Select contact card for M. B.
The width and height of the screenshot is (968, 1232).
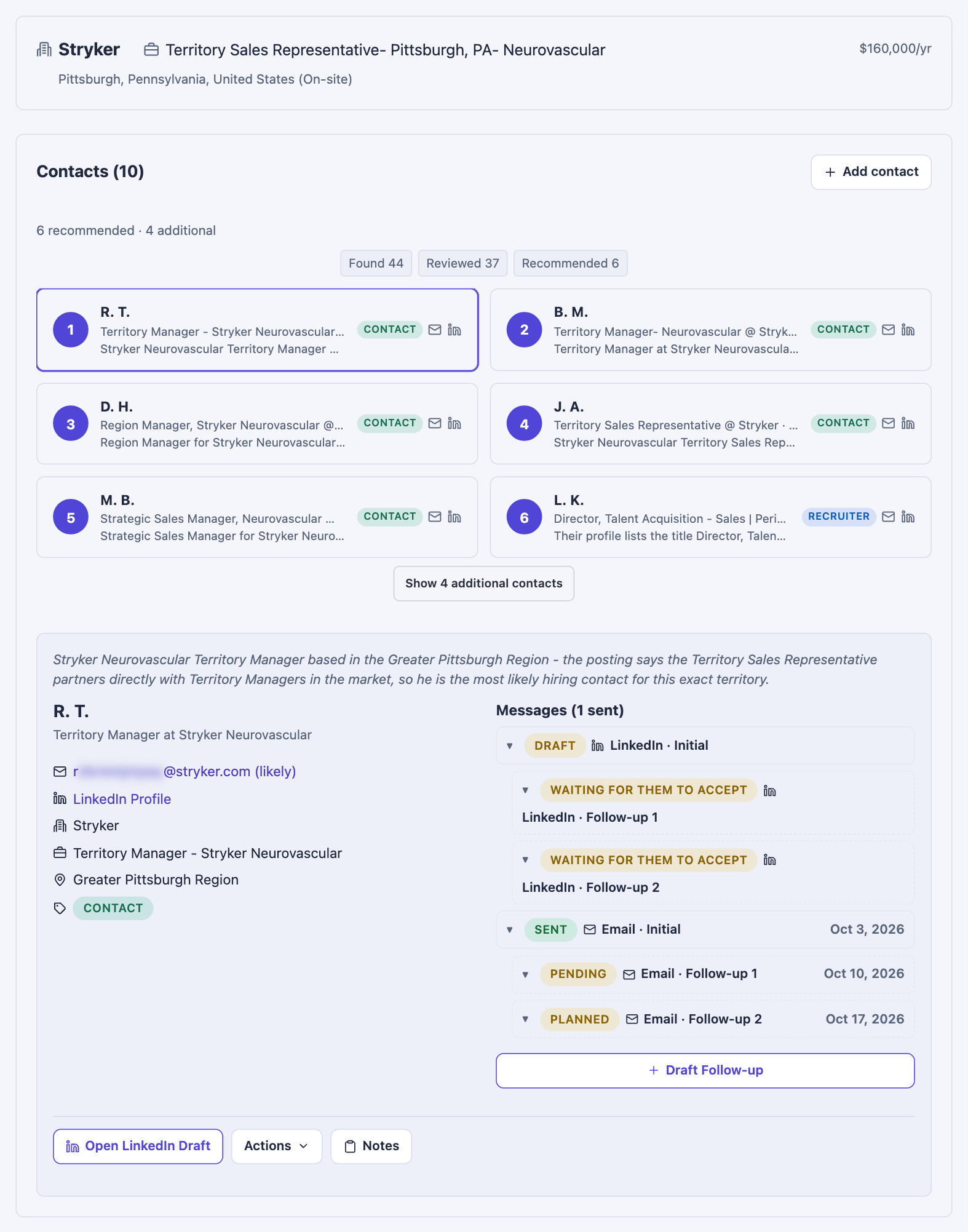tap(257, 517)
